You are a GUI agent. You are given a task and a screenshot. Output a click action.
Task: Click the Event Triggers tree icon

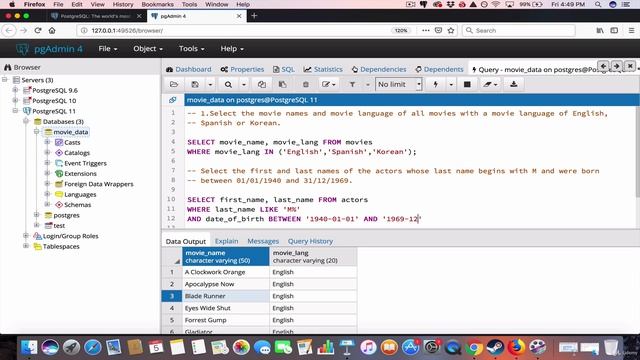click(x=59, y=163)
